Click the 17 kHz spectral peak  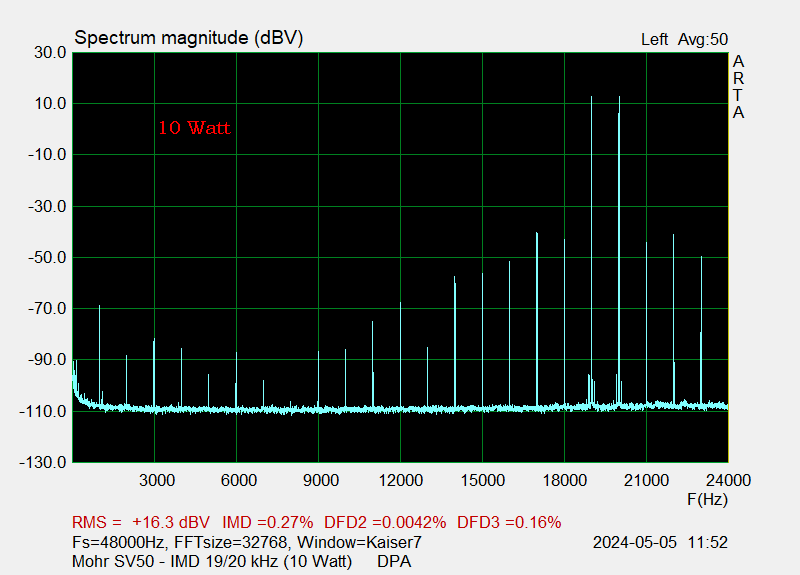click(537, 234)
